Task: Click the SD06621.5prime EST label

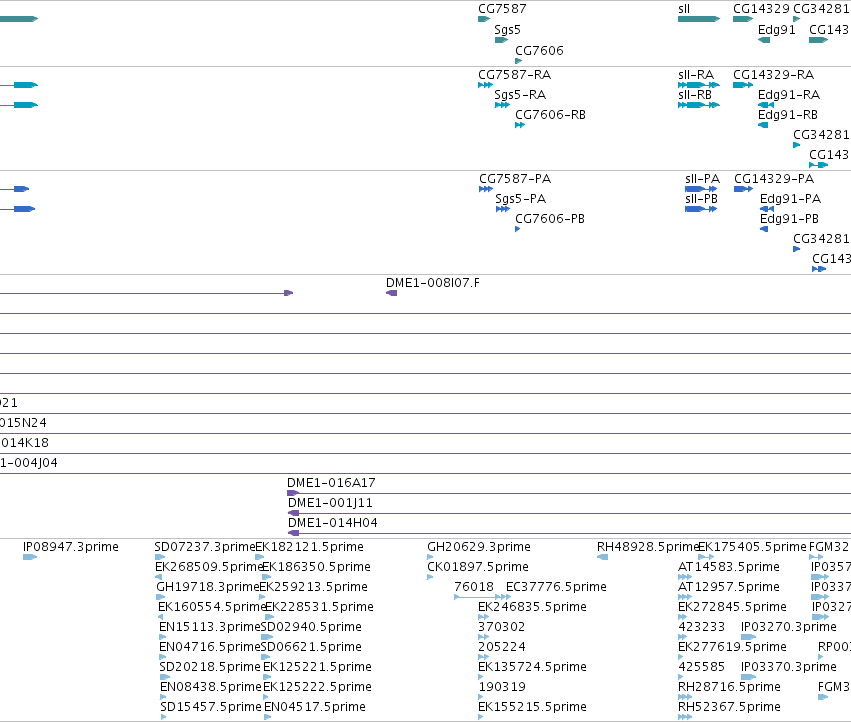Action: pyautogui.click(x=312, y=647)
